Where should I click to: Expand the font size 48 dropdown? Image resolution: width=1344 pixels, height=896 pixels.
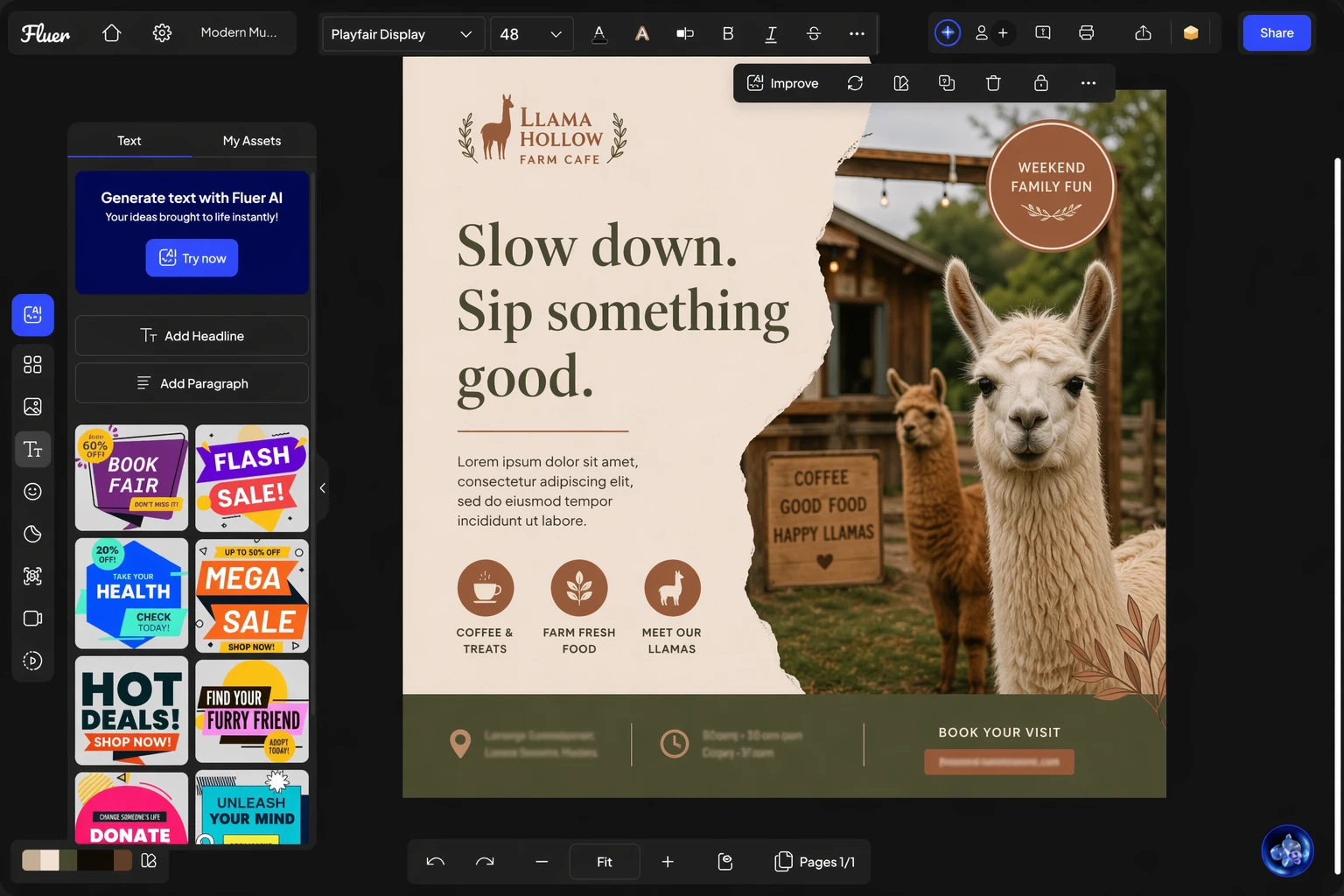530,34
